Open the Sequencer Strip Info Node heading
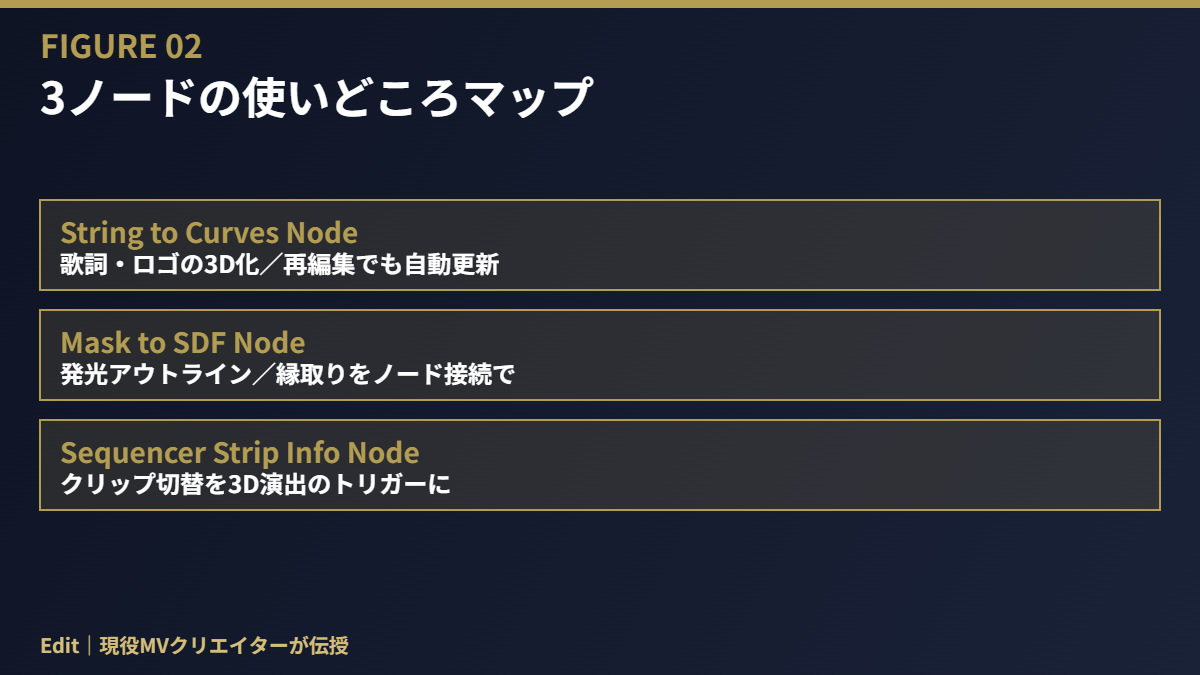 point(240,452)
